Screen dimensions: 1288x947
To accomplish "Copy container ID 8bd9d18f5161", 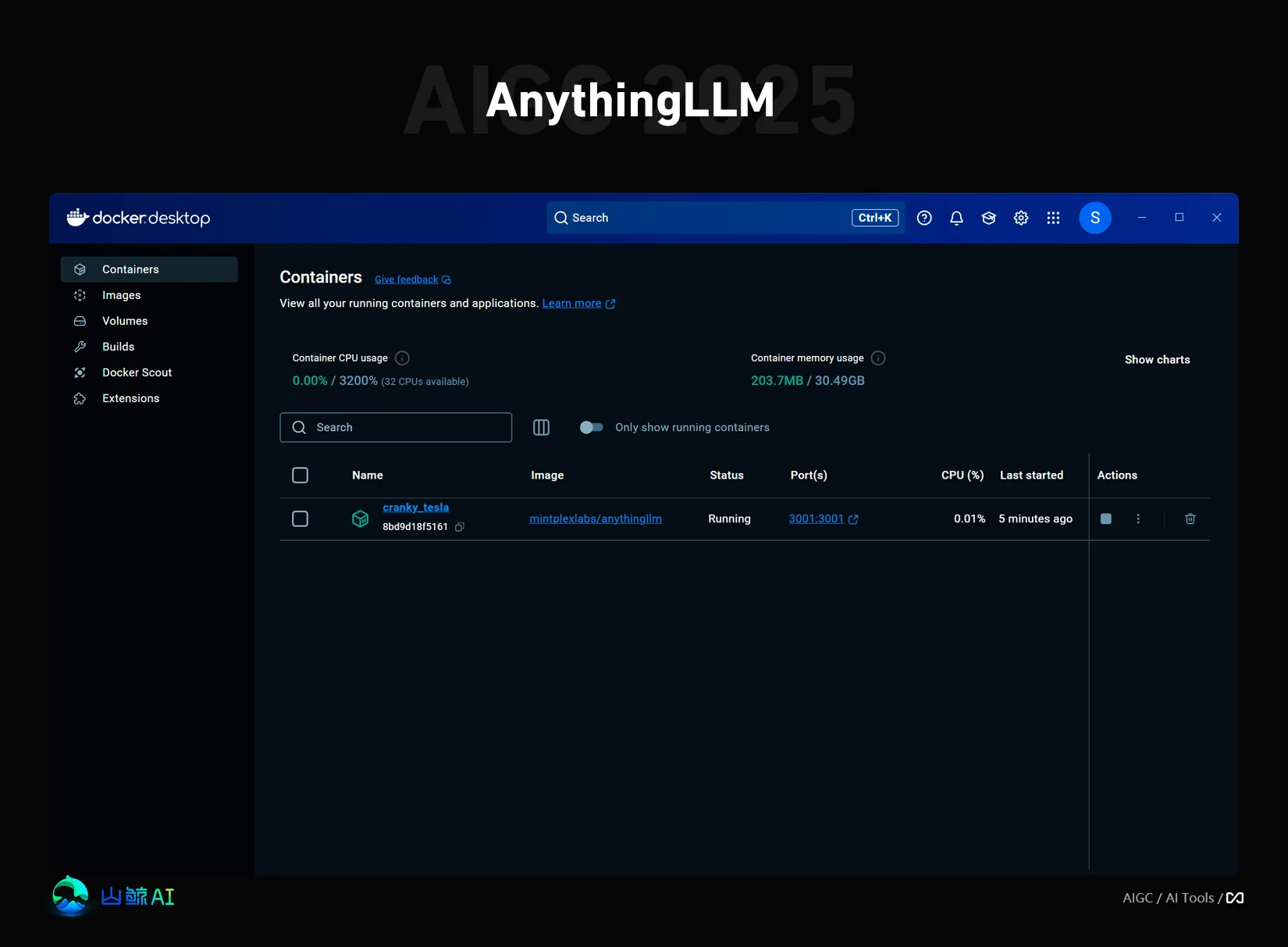I will (x=460, y=527).
